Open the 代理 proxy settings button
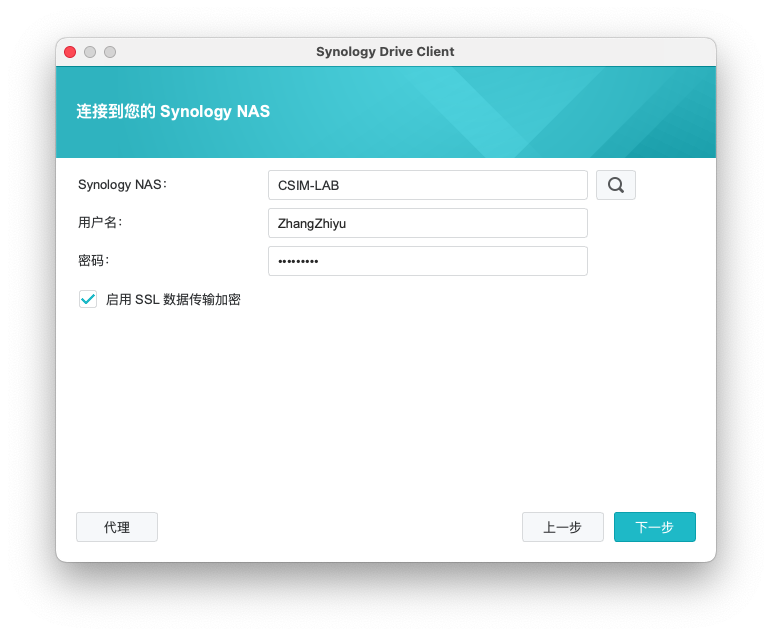 coord(117,527)
